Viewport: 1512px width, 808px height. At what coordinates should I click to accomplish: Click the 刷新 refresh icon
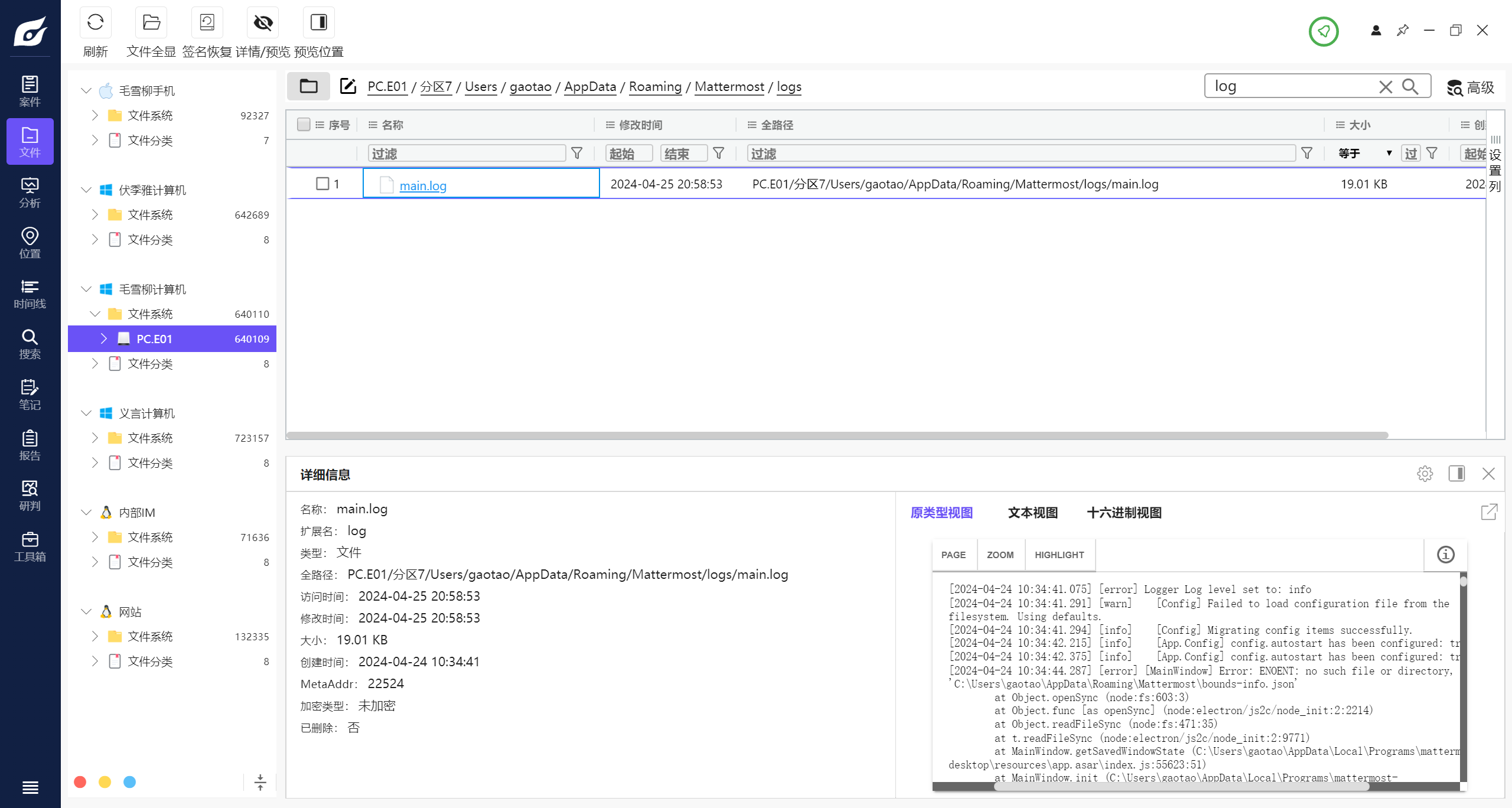[x=95, y=23]
